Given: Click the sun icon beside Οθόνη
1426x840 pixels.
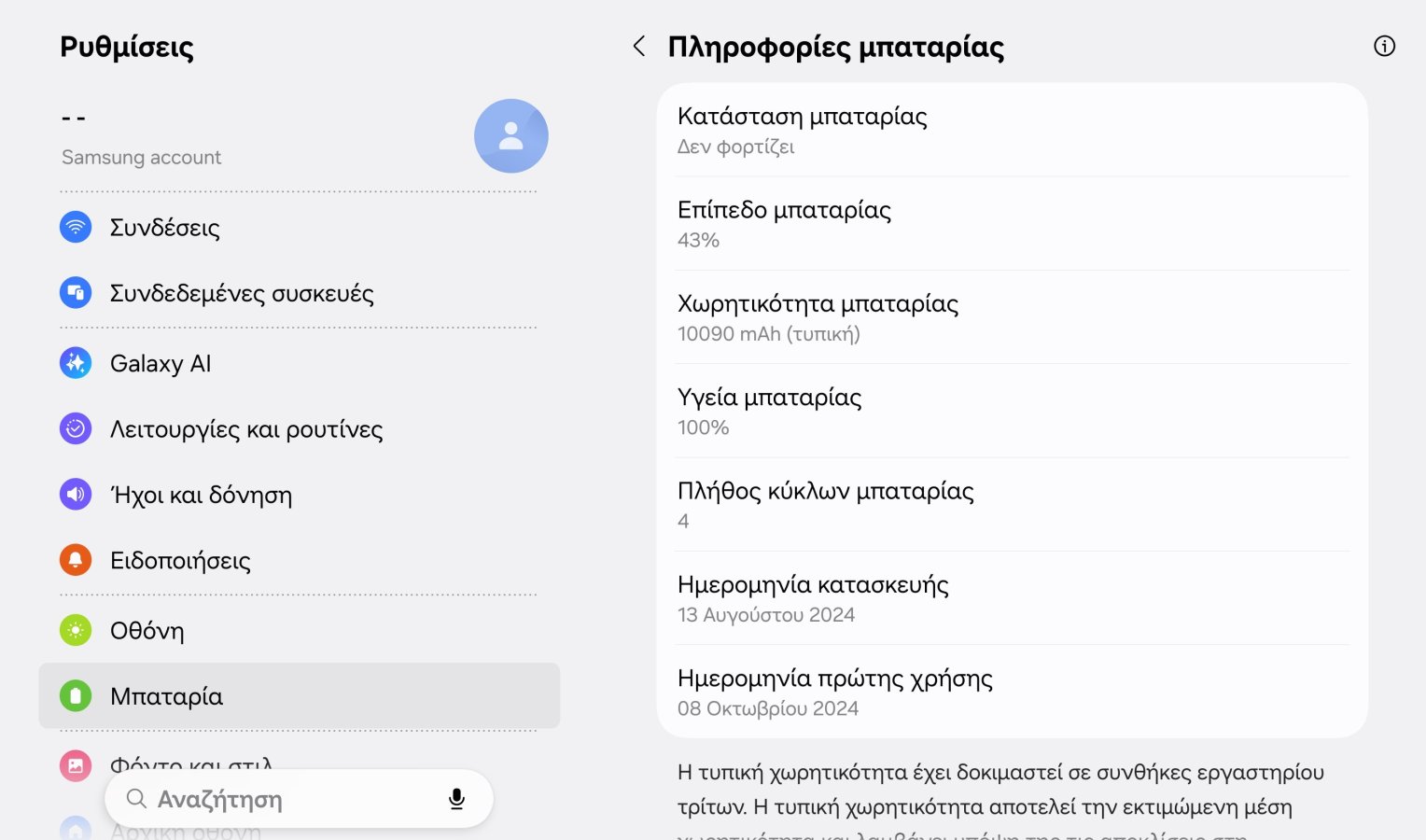Looking at the screenshot, I should [76, 630].
